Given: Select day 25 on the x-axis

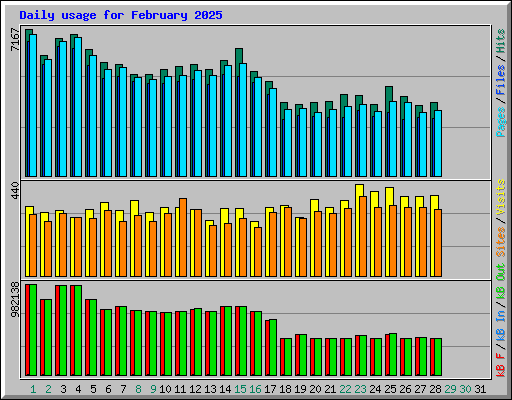Looking at the screenshot, I should click(390, 389).
